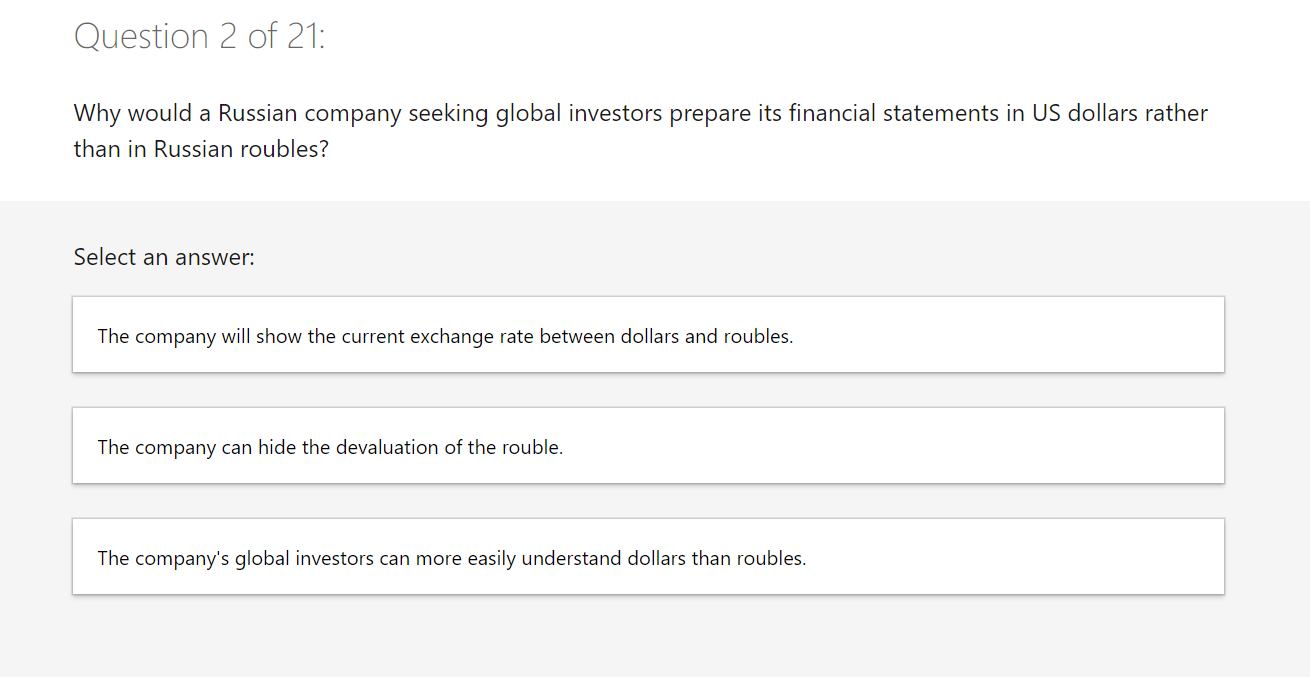Mark 'can hide the devaluation of the rouble' answer

[x=330, y=447]
